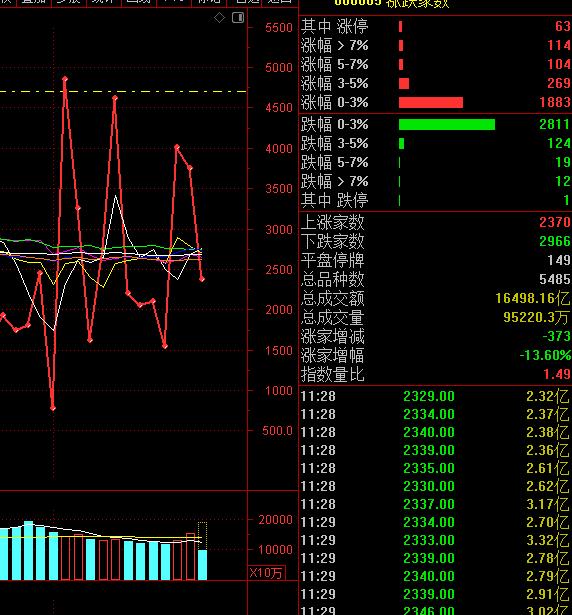Click the 总成交量 value 95220.3万

click(536, 317)
